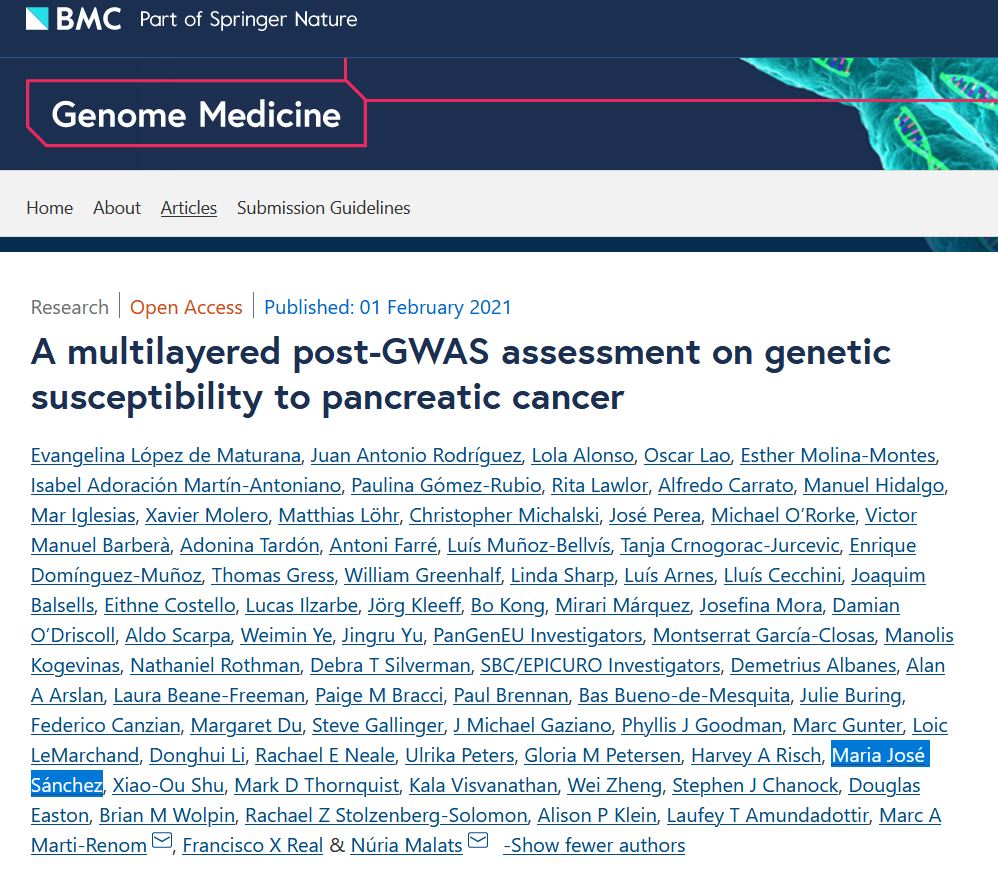Open the About menu item
Viewport: 998px width, 876px height.
point(117,208)
